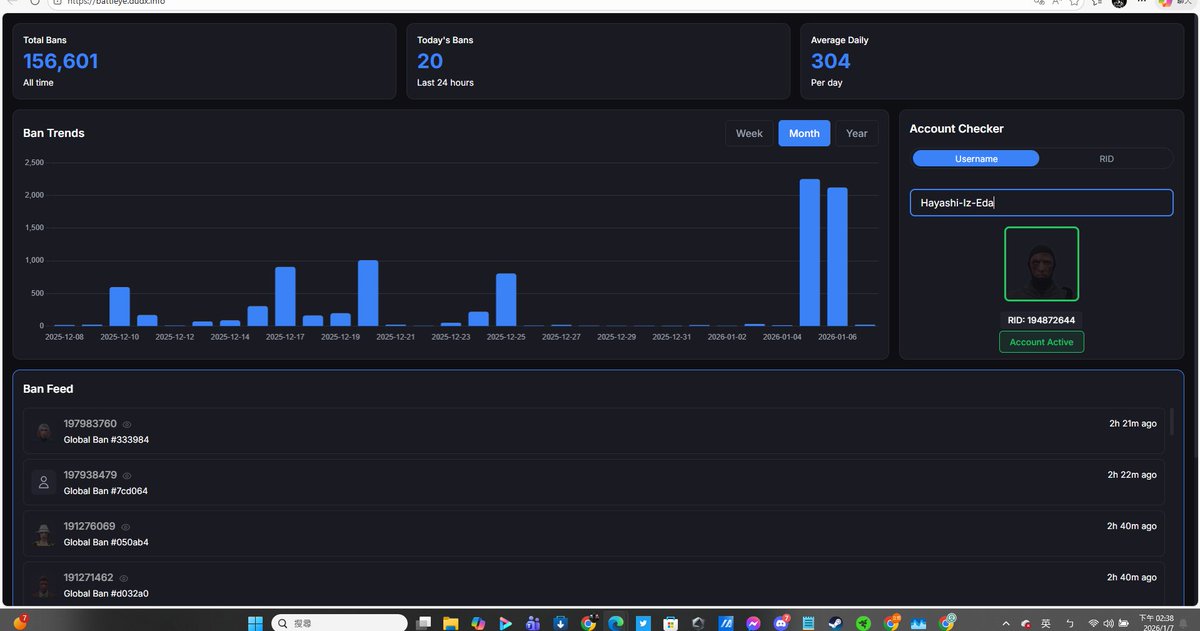Click the Last 24 hours caption
This screenshot has height=631, width=1200.
pos(445,83)
